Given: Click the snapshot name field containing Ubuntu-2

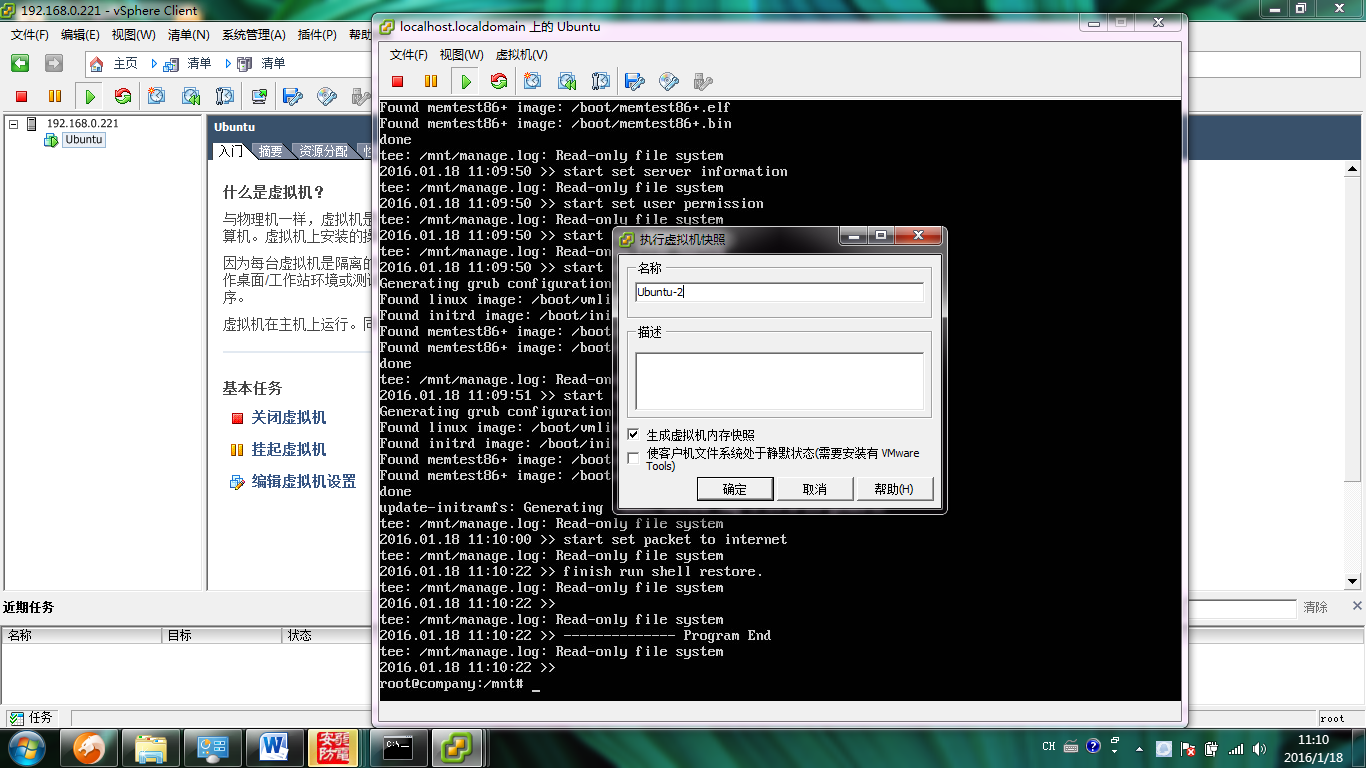Looking at the screenshot, I should (779, 292).
